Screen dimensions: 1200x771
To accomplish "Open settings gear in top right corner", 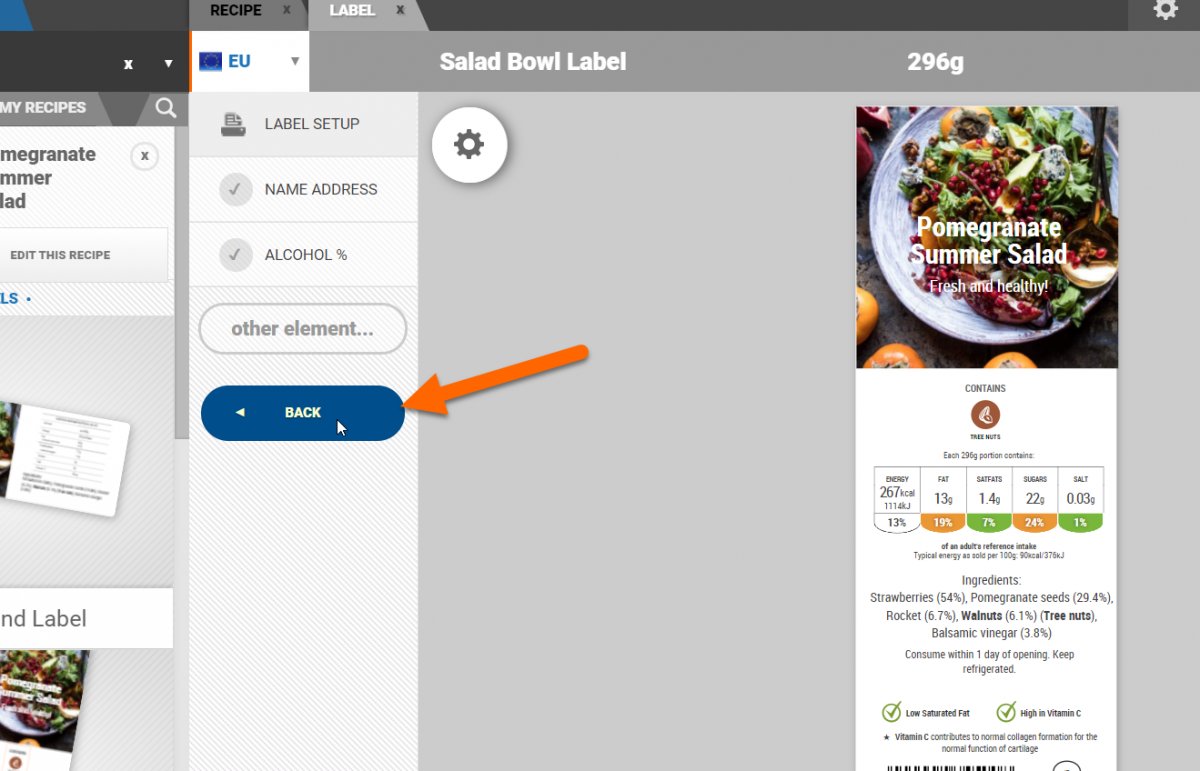I will pyautogui.click(x=1165, y=10).
